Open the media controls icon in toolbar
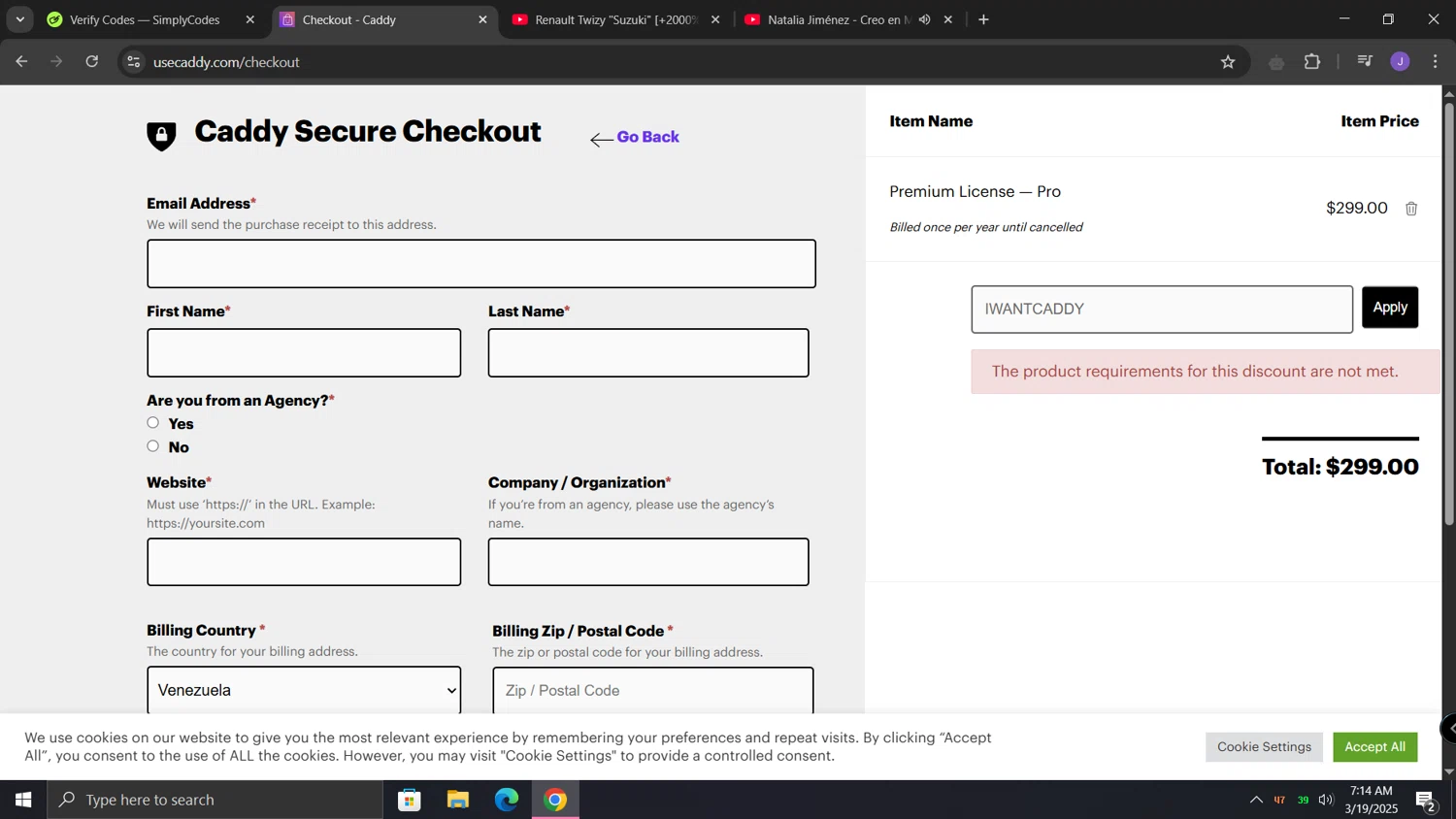This screenshot has width=1456, height=819. tap(1365, 62)
